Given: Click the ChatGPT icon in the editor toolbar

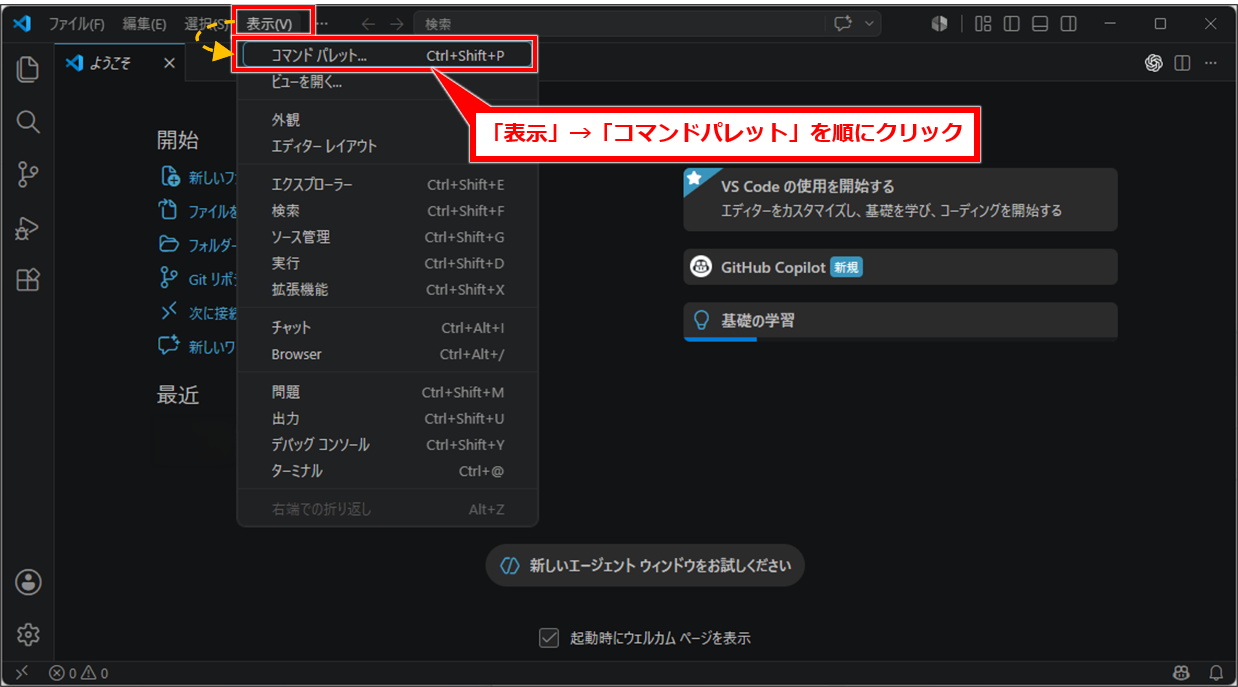Looking at the screenshot, I should (1153, 63).
